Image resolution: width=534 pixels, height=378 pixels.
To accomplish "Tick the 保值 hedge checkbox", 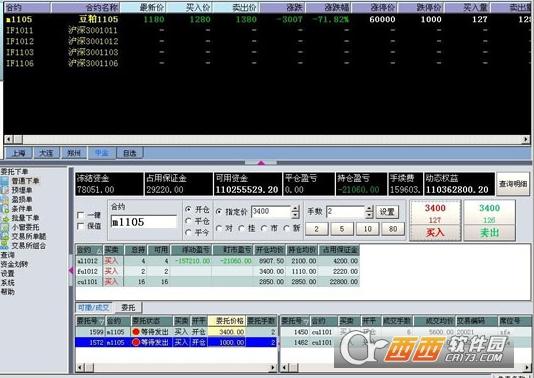I will pyautogui.click(x=81, y=226).
